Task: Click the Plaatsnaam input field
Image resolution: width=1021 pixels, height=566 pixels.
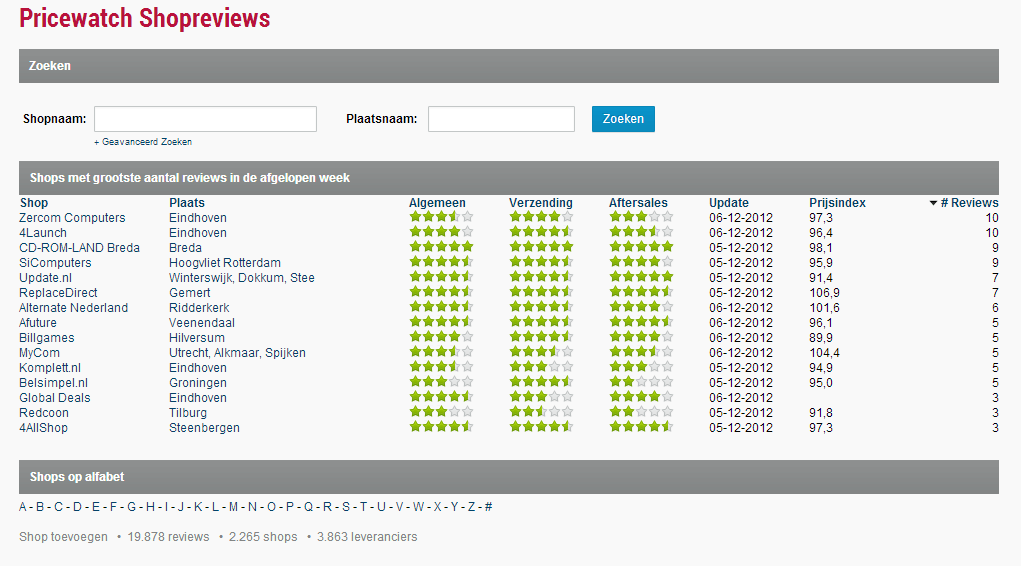Action: [501, 119]
